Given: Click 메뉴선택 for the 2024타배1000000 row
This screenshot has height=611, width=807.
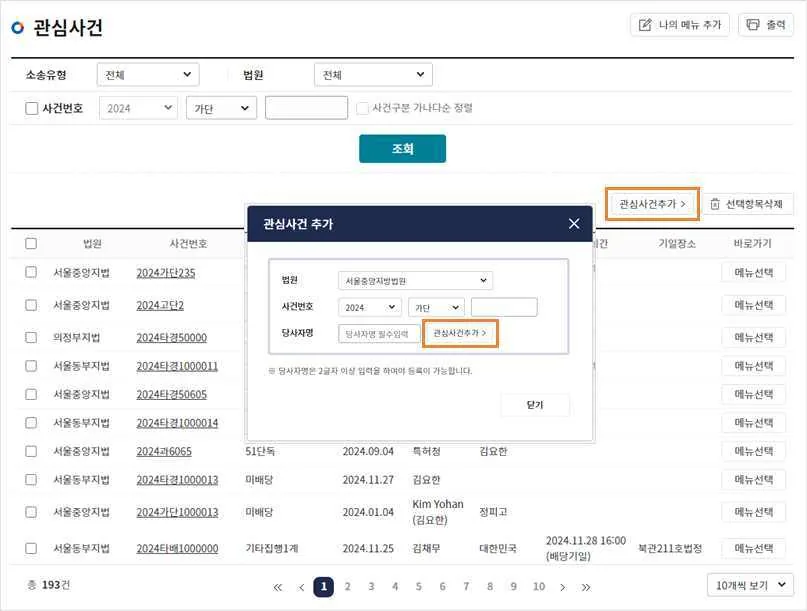Looking at the screenshot, I should click(x=753, y=548).
